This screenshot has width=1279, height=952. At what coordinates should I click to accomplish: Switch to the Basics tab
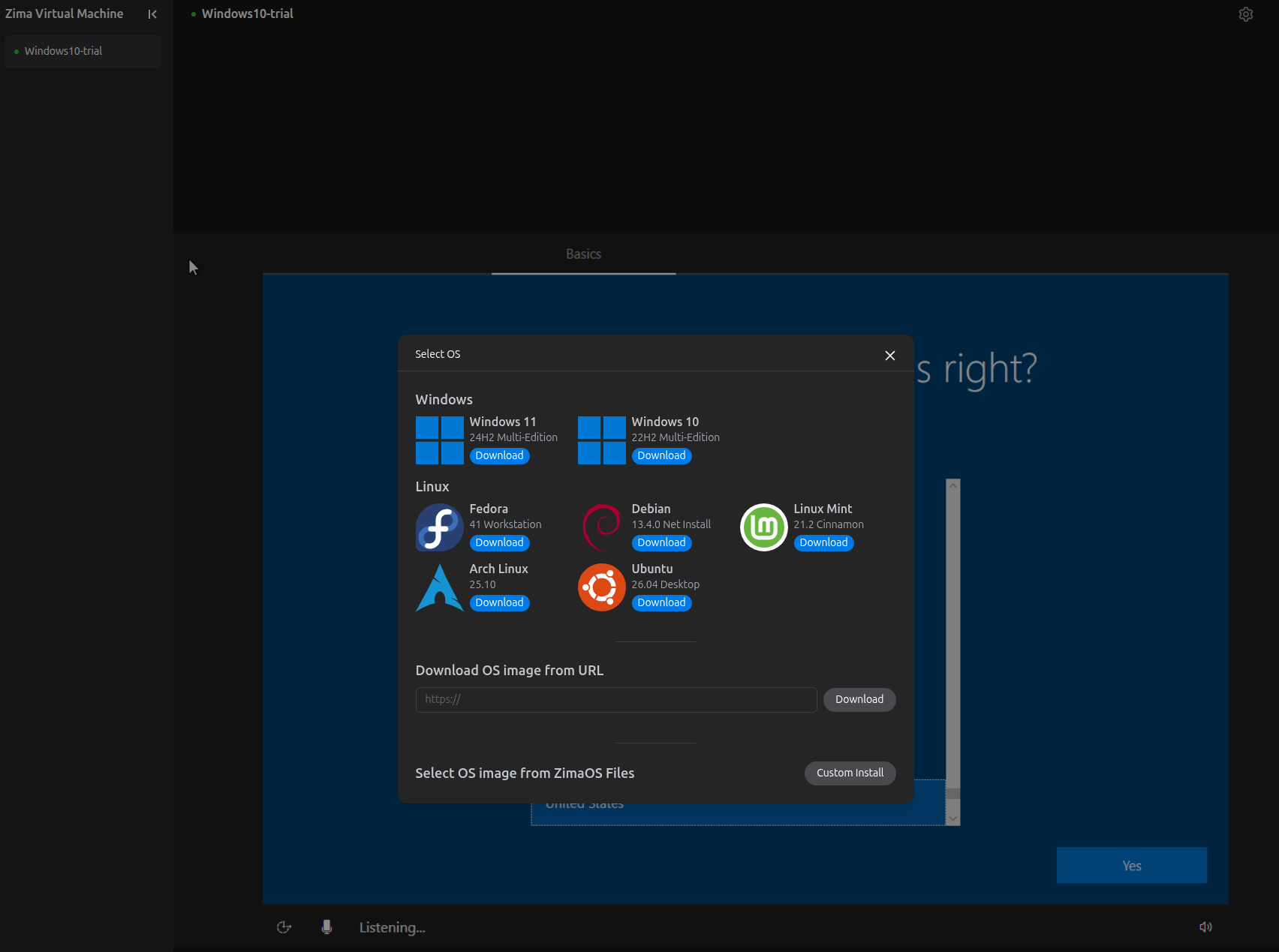[584, 254]
